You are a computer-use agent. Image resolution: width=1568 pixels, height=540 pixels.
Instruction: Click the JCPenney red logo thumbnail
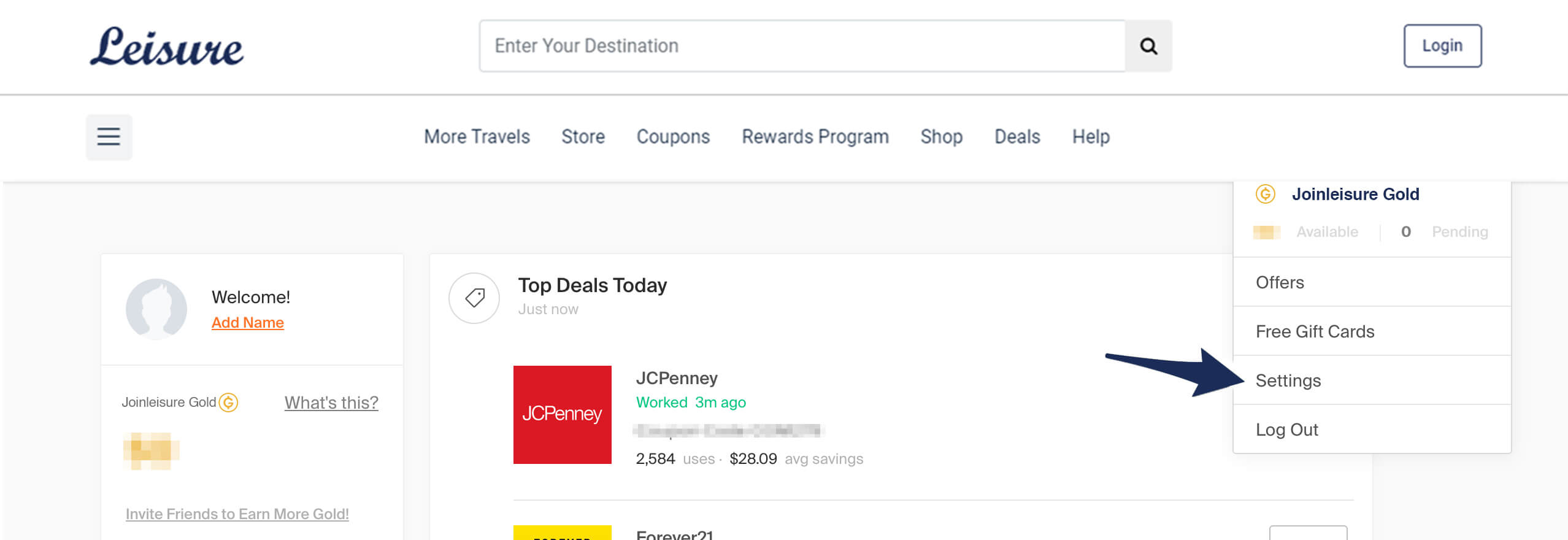(x=563, y=415)
